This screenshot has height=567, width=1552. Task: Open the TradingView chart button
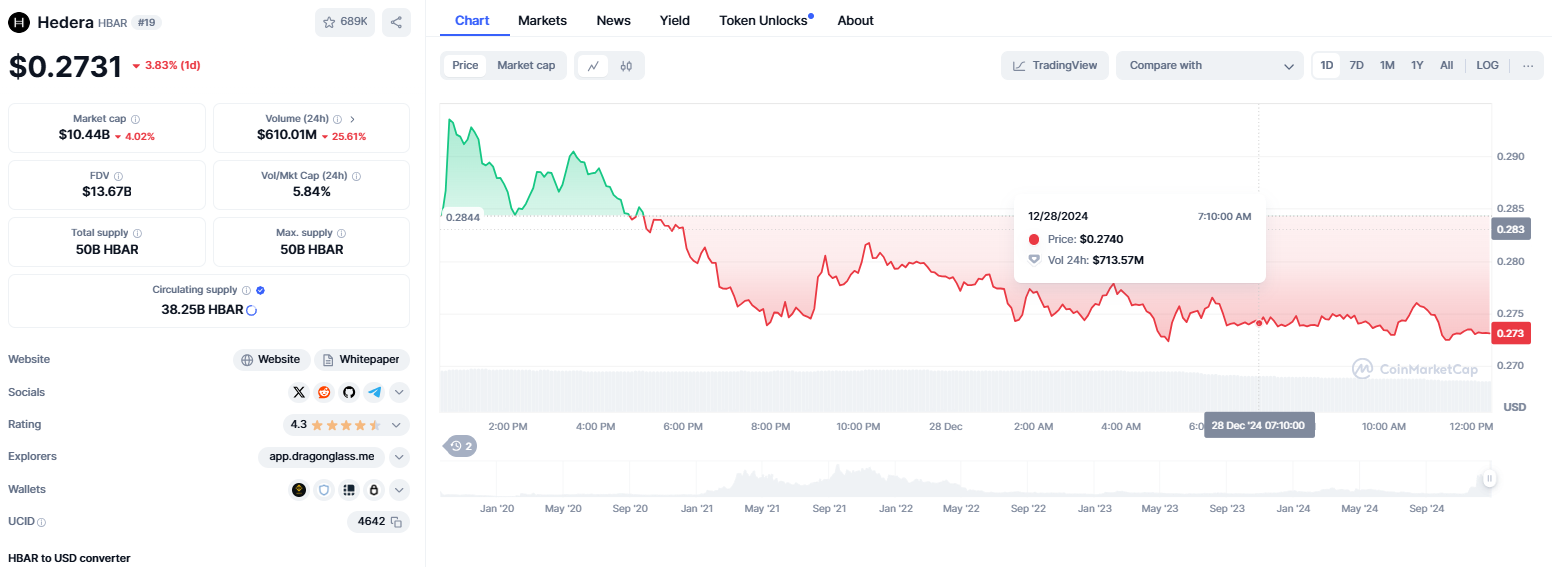[x=1055, y=65]
